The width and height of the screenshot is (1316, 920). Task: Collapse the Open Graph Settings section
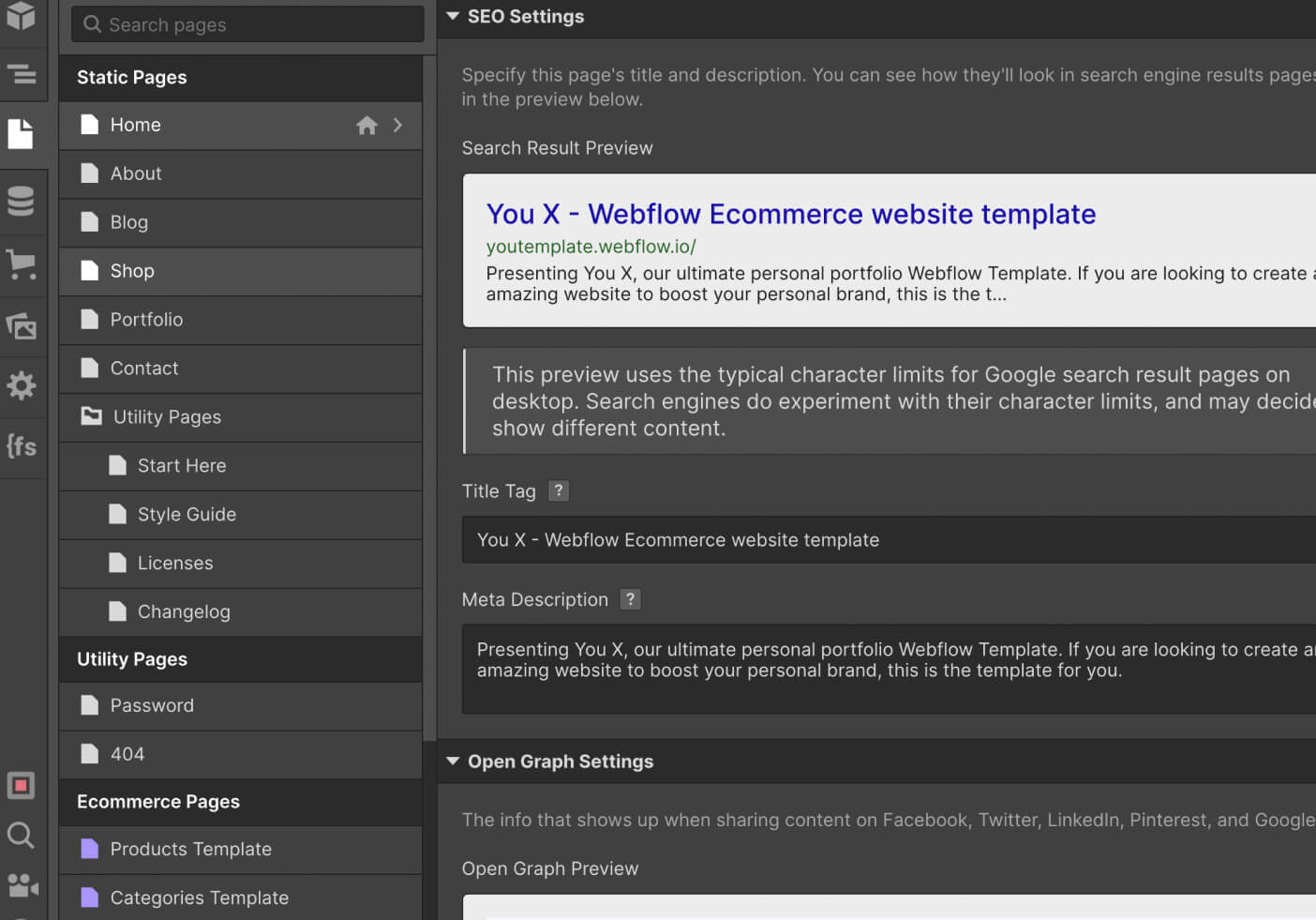(x=453, y=762)
